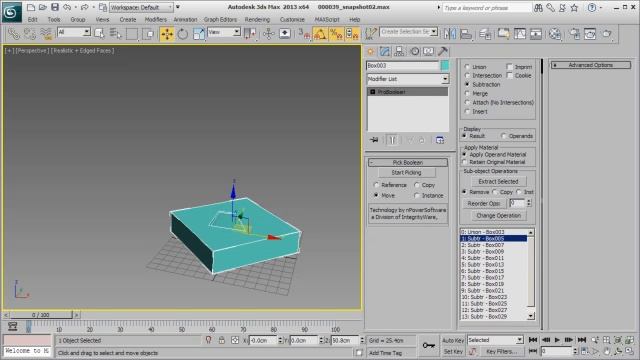Open the Rendering menu

pos(257,20)
